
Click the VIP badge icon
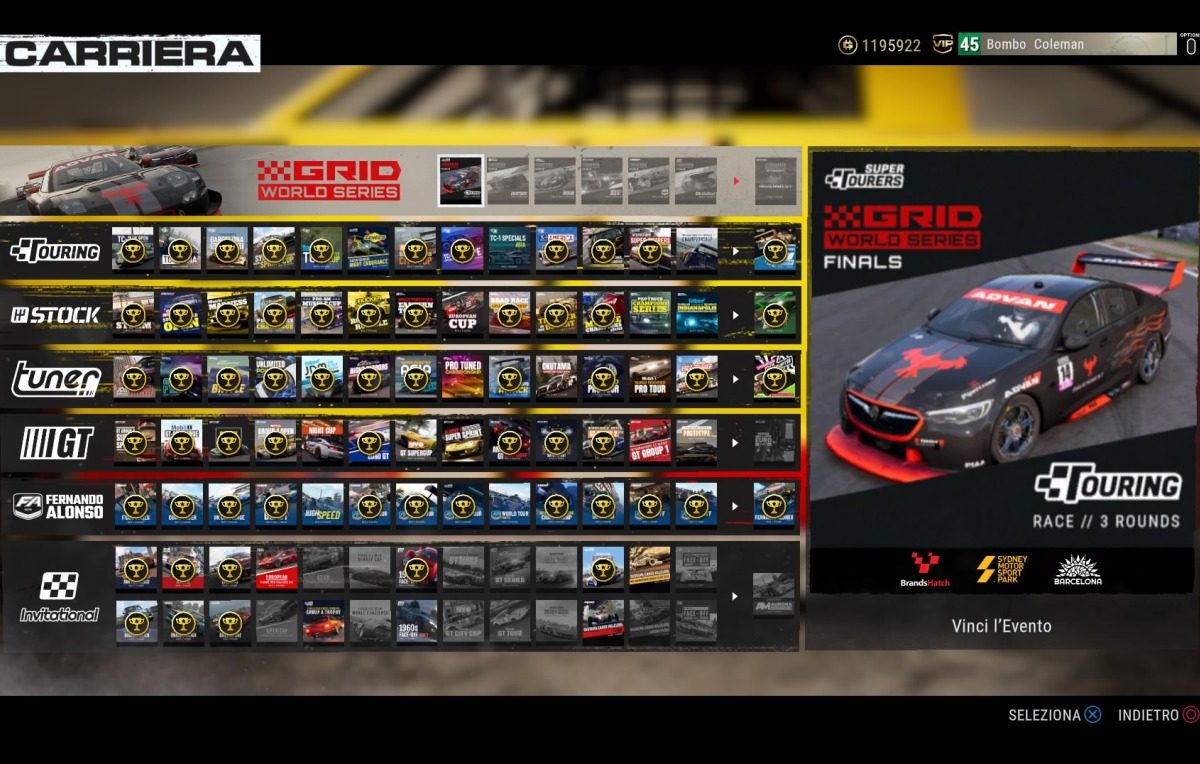(942, 45)
